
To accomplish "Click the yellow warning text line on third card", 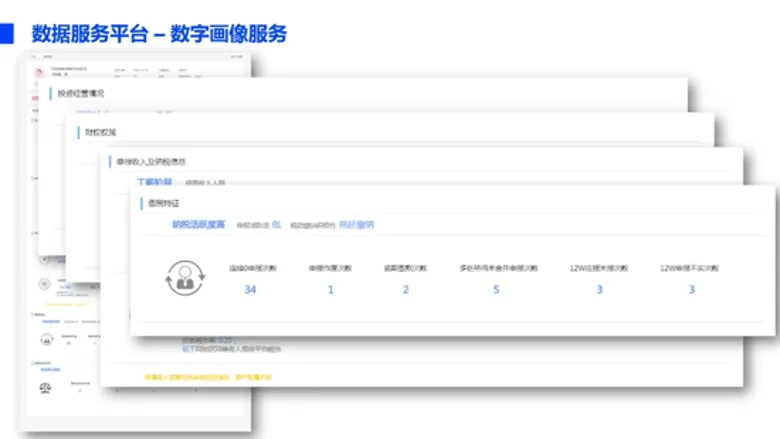I will pos(208,377).
